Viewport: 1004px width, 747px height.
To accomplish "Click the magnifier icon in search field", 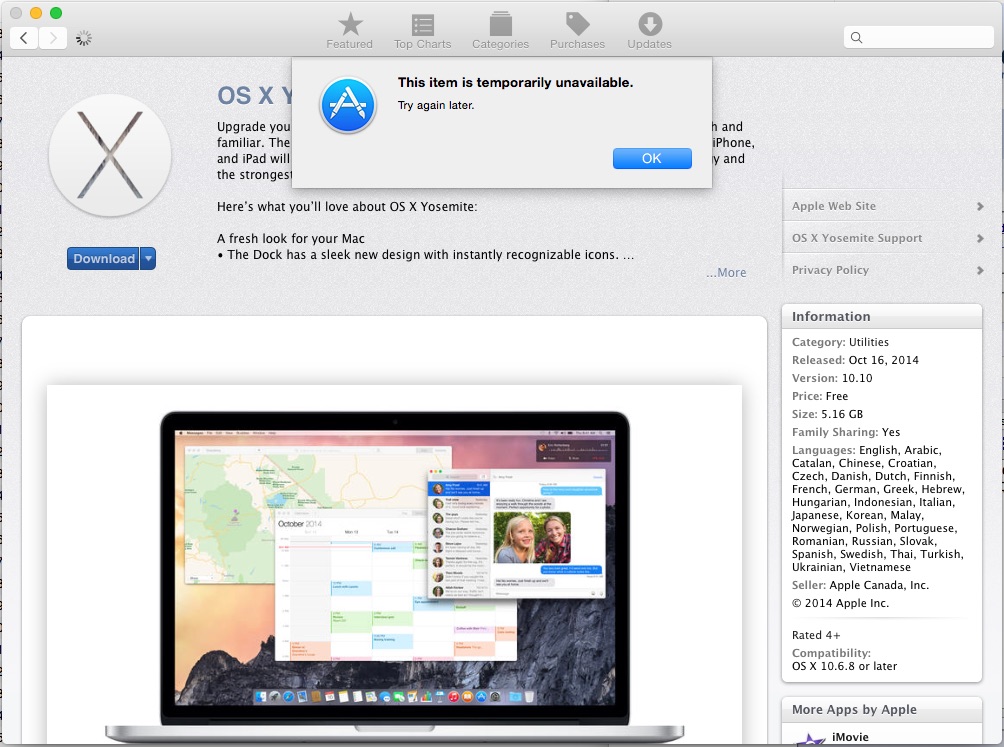I will click(x=856, y=38).
